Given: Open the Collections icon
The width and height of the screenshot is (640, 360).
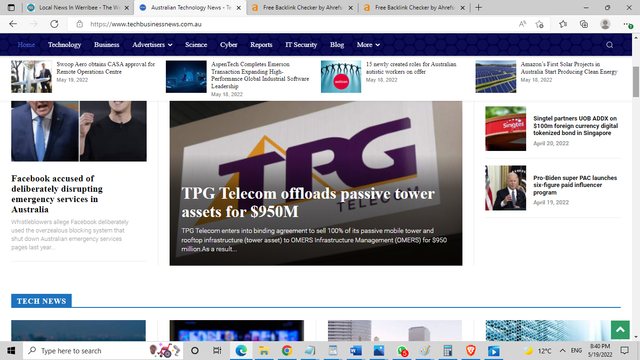Looking at the screenshot, I should (x=584, y=24).
